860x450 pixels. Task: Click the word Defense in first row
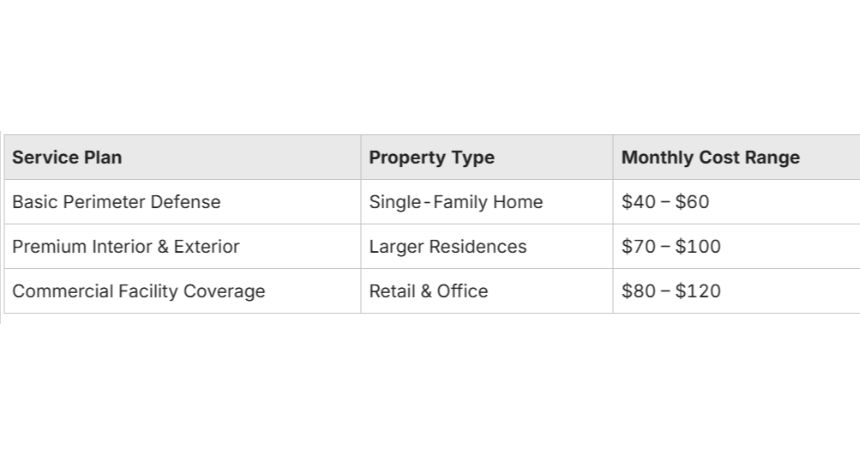[x=185, y=201]
